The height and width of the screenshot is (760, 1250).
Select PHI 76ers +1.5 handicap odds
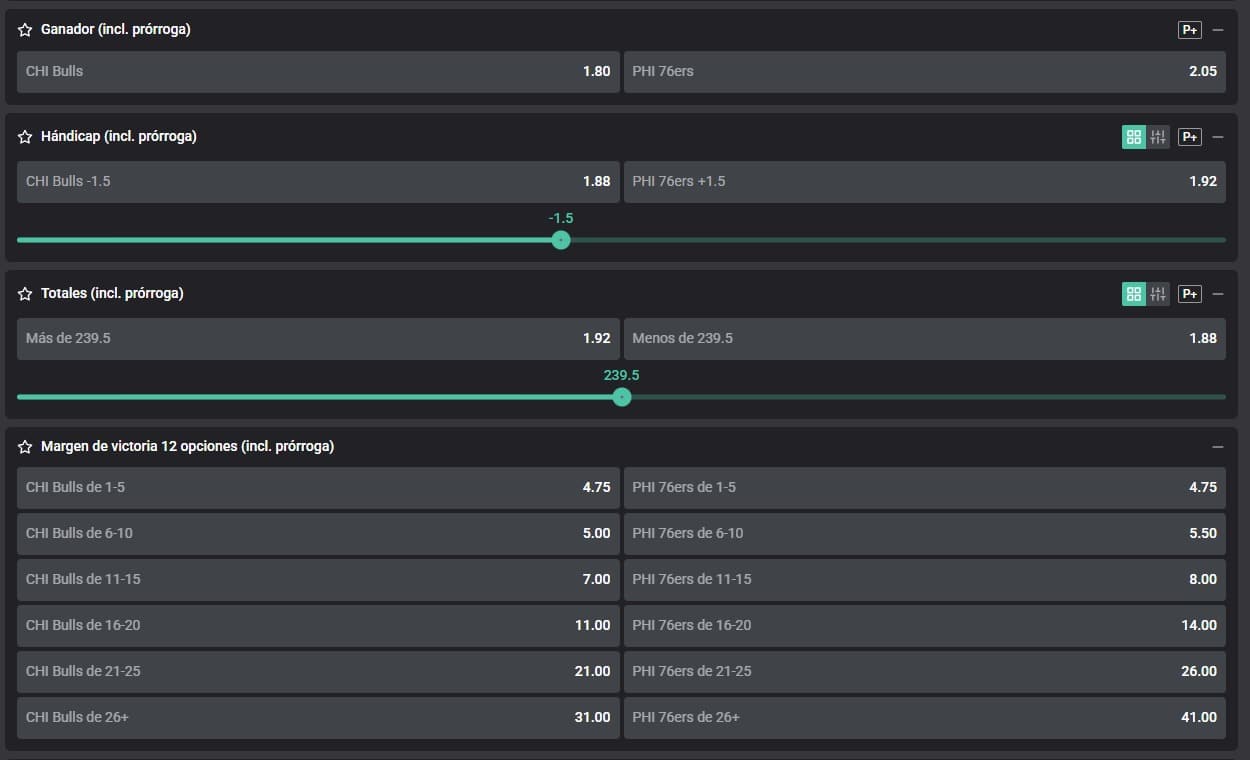(x=924, y=182)
